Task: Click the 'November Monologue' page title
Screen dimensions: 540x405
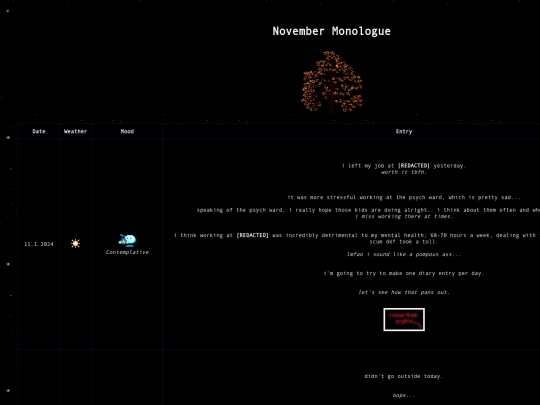Action: 332,31
